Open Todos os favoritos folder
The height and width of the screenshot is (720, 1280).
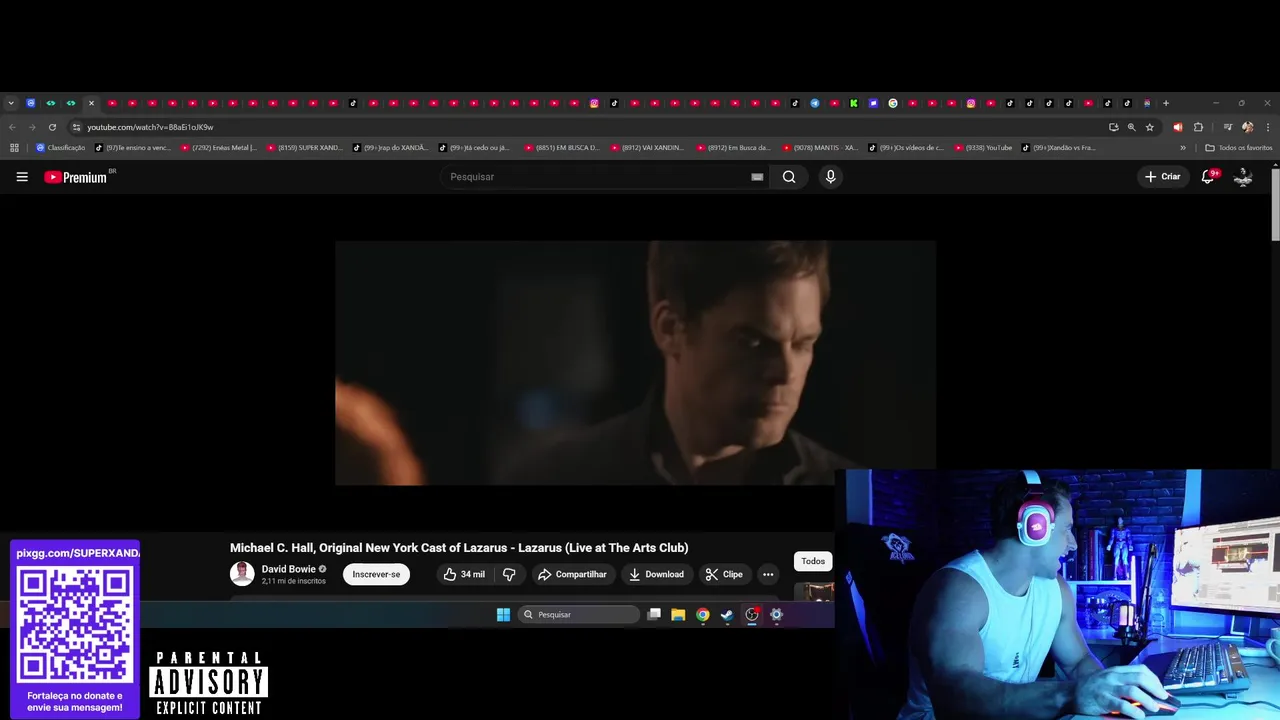pyautogui.click(x=1239, y=148)
